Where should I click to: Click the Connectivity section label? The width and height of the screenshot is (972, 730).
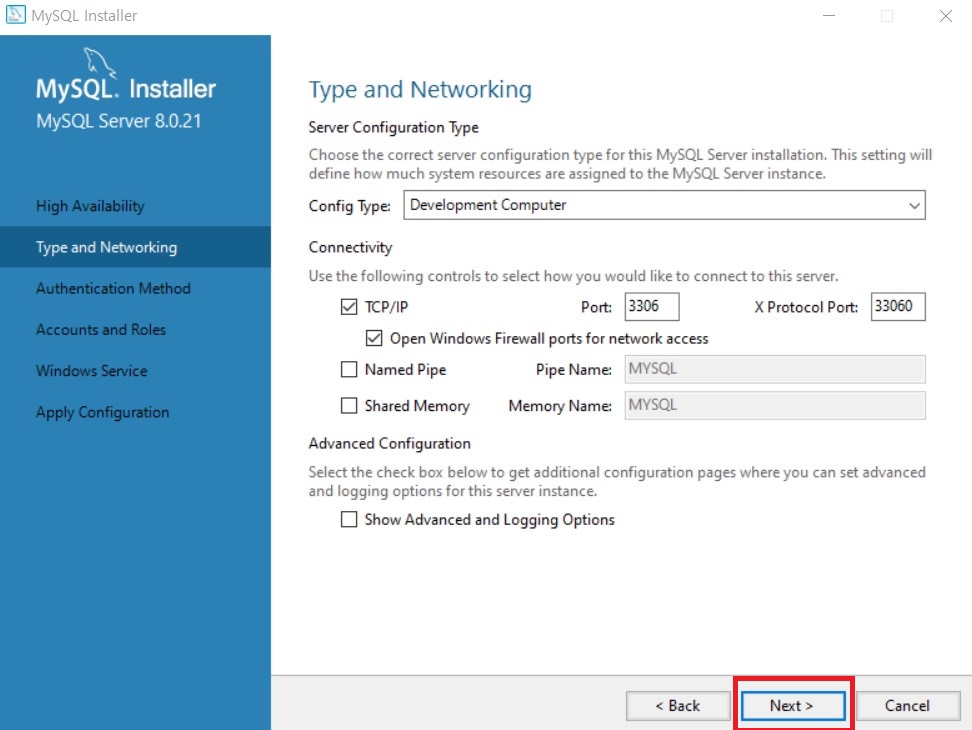(350, 247)
